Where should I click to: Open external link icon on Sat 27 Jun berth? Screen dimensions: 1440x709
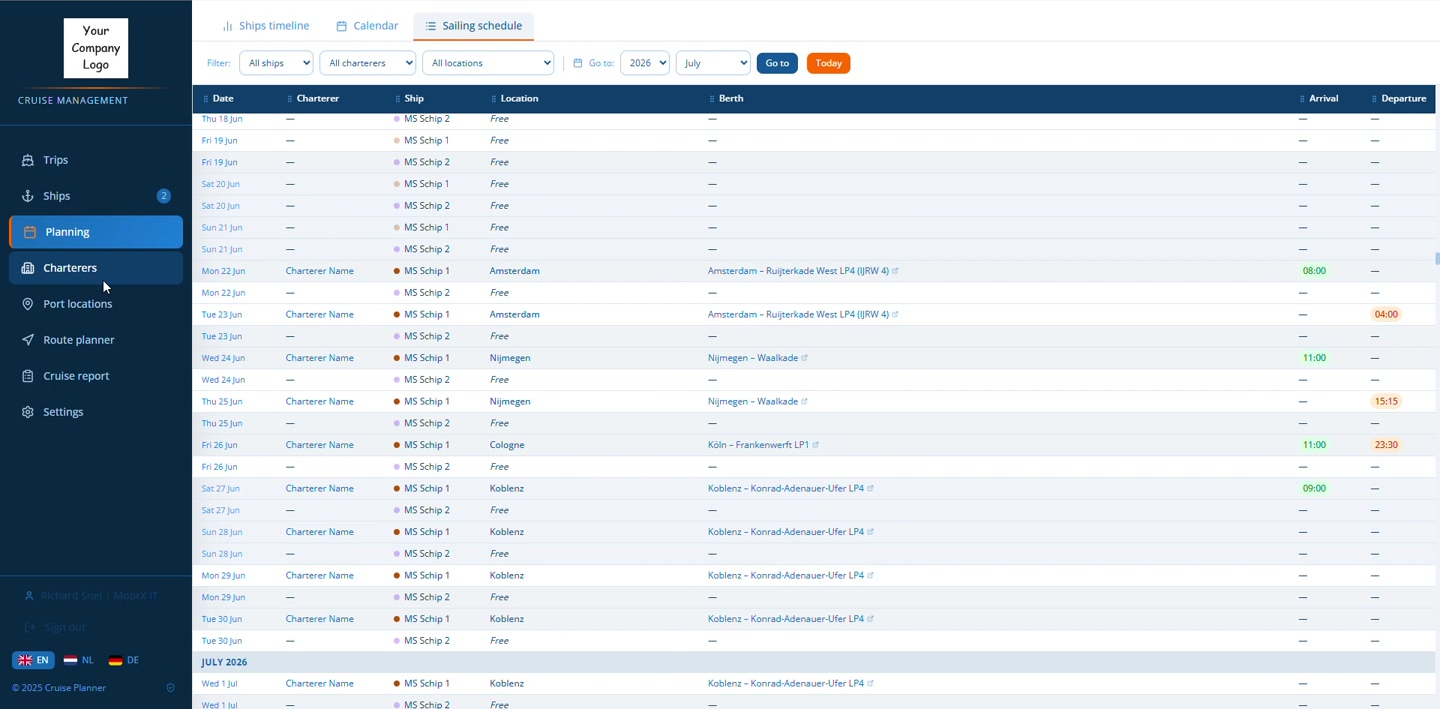tap(871, 489)
